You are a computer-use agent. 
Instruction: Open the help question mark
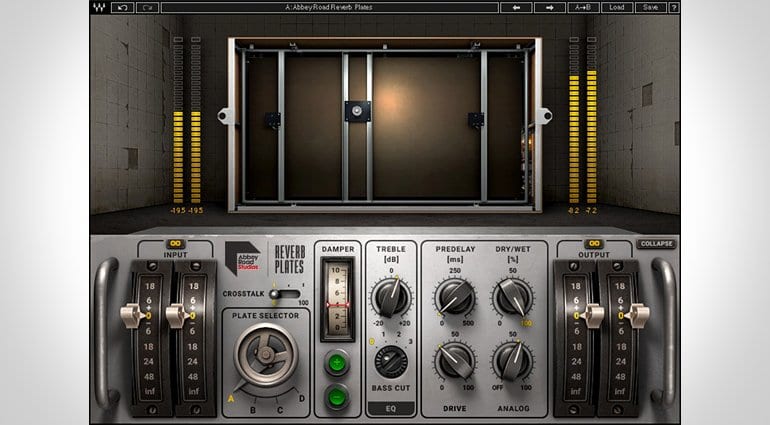pos(674,7)
